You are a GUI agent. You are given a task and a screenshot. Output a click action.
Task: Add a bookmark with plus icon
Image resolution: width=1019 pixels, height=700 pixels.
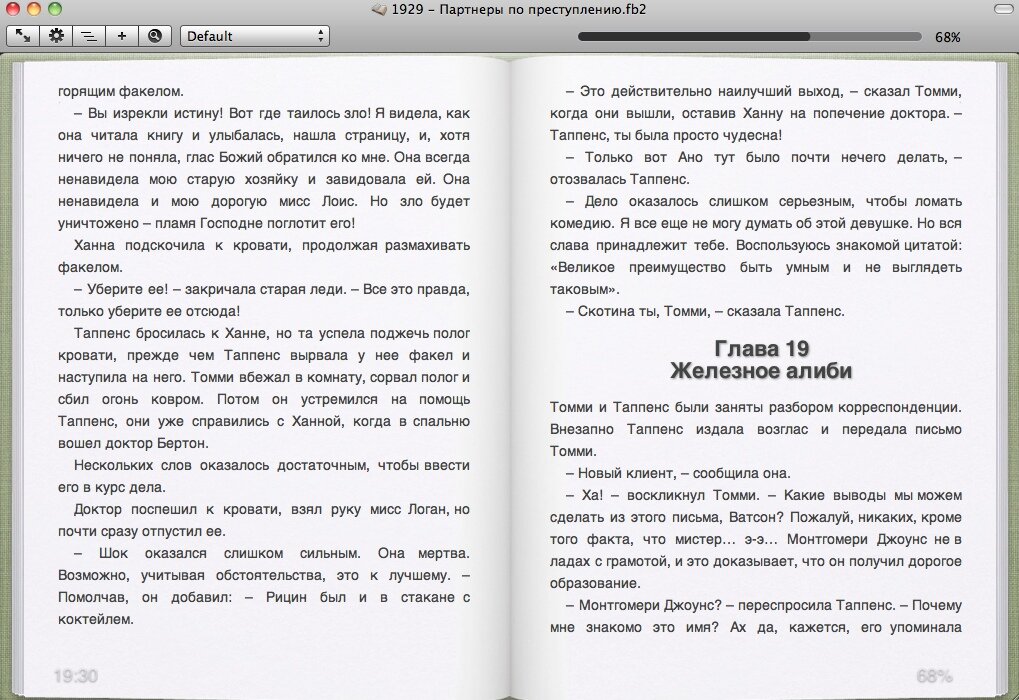[122, 36]
